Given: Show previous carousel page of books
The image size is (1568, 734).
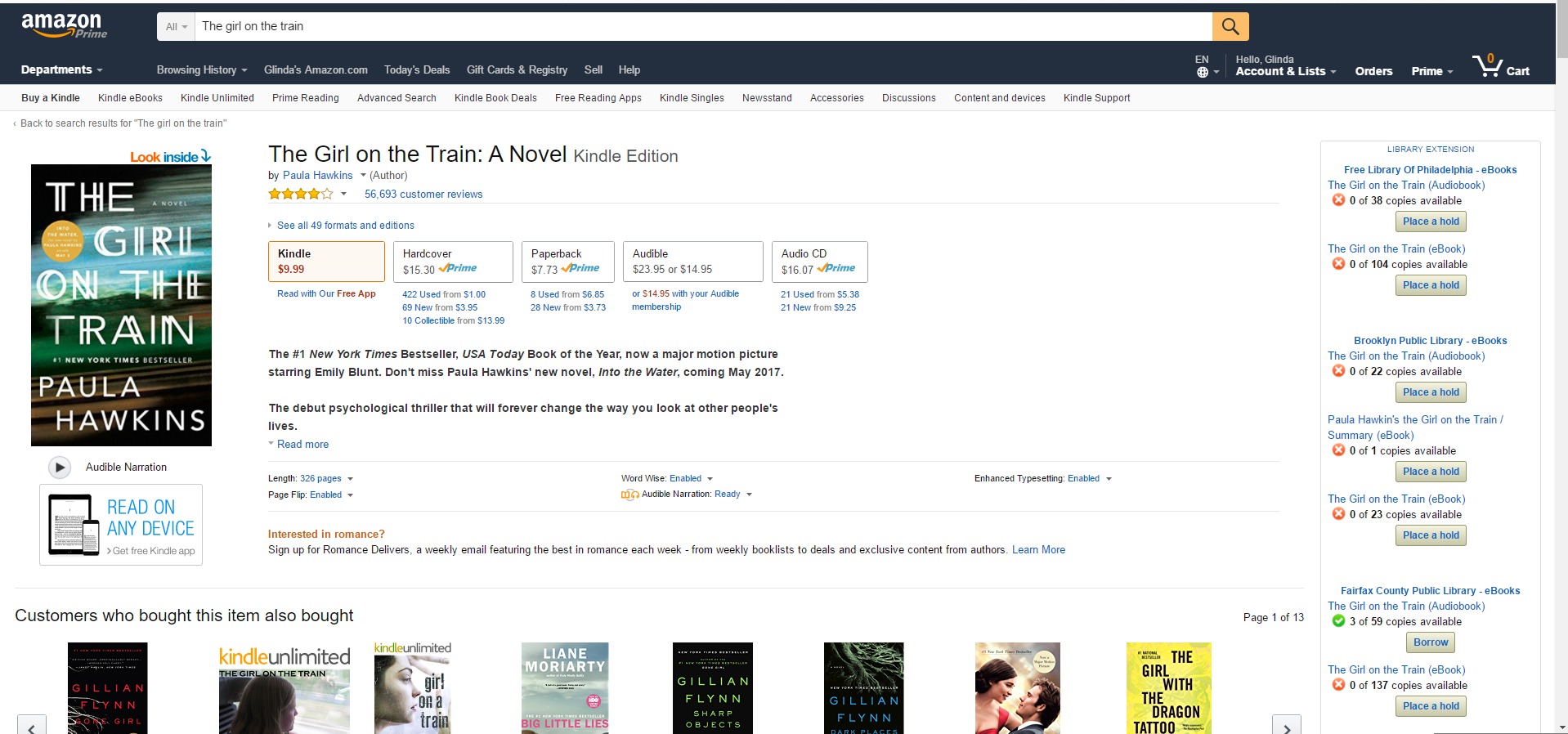Looking at the screenshot, I should [31, 724].
